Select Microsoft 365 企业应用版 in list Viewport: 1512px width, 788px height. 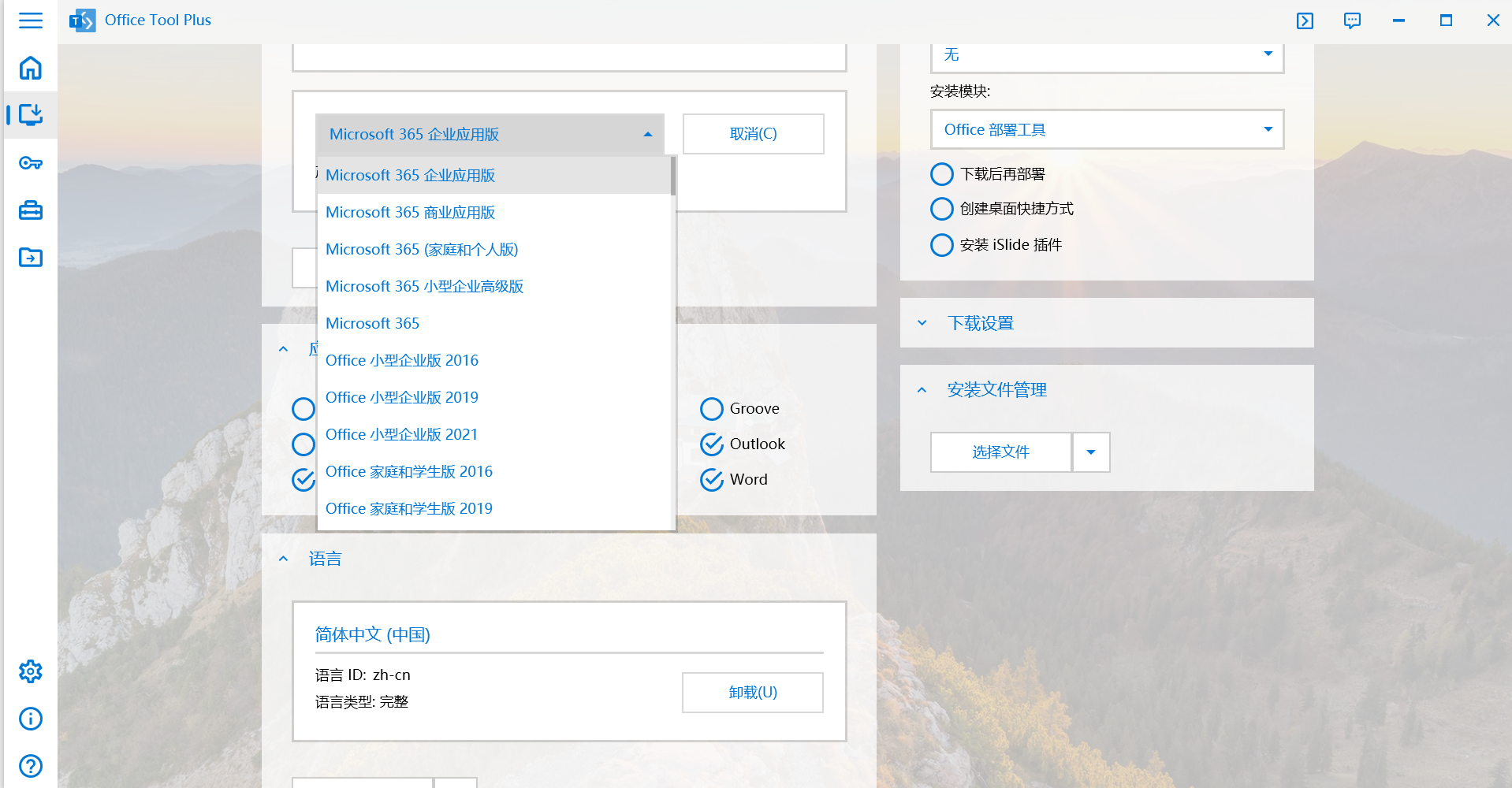point(494,175)
